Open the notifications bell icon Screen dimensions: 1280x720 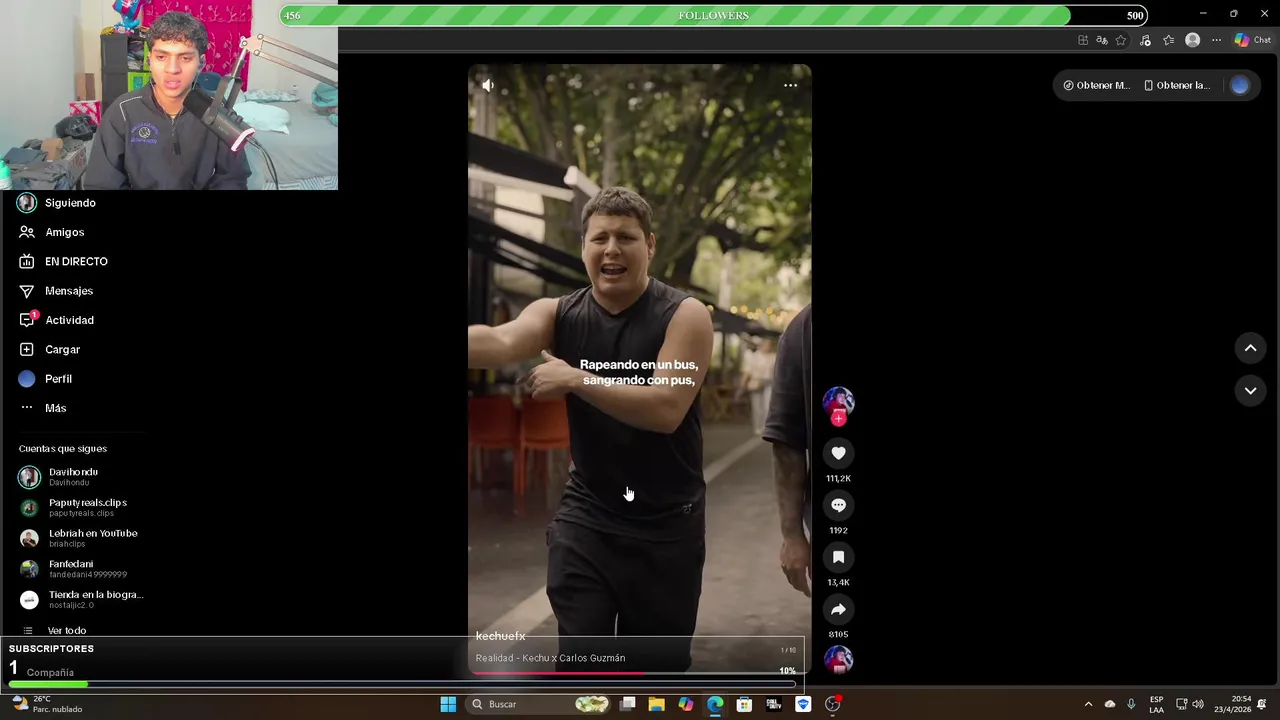[x=1262, y=704]
